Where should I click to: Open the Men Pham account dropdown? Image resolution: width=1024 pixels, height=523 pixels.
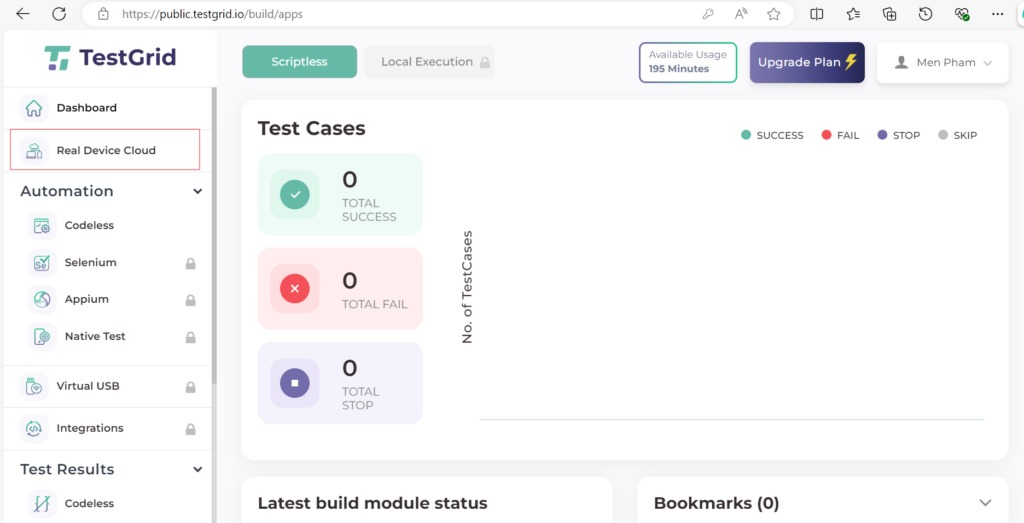tap(942, 62)
